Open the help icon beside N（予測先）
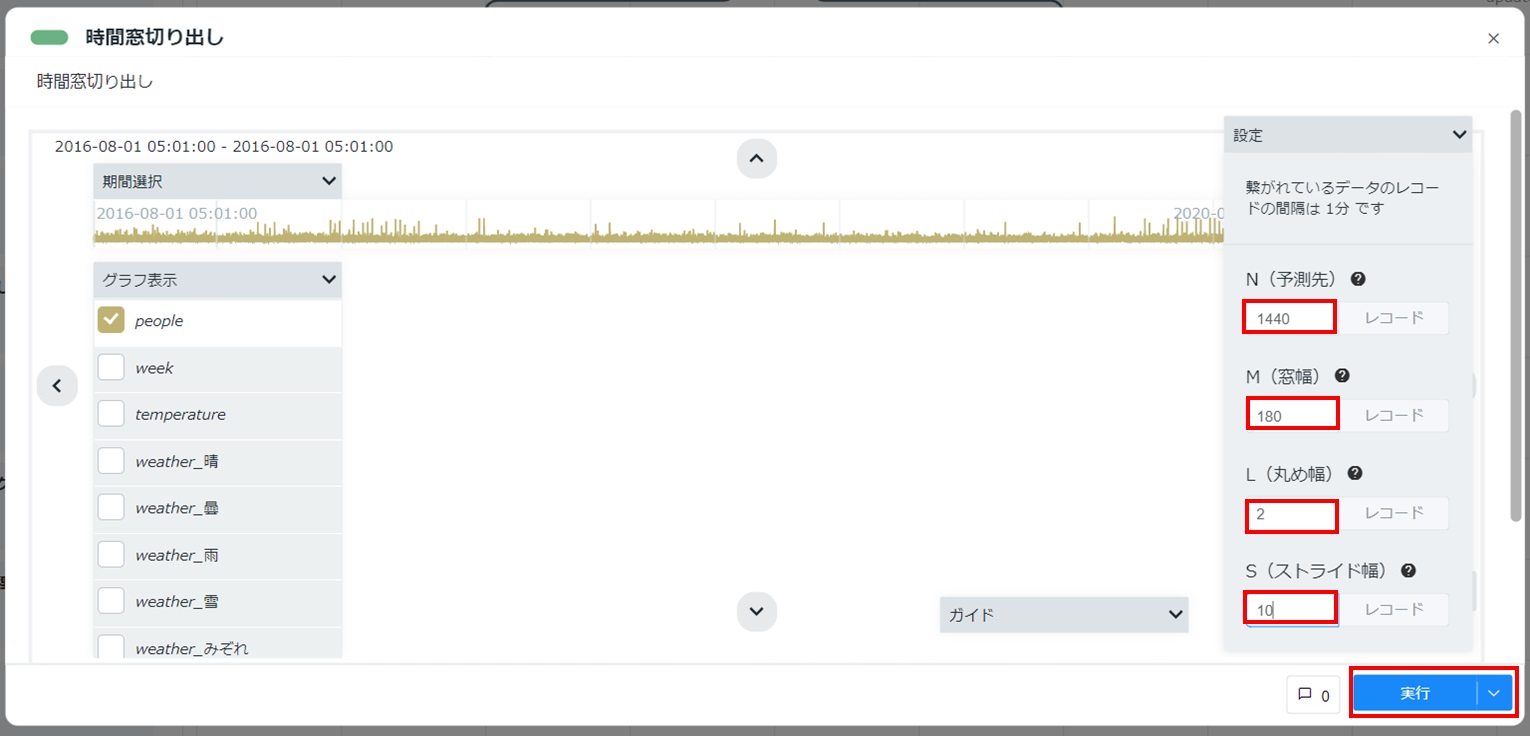The image size is (1530, 736). [x=1357, y=279]
